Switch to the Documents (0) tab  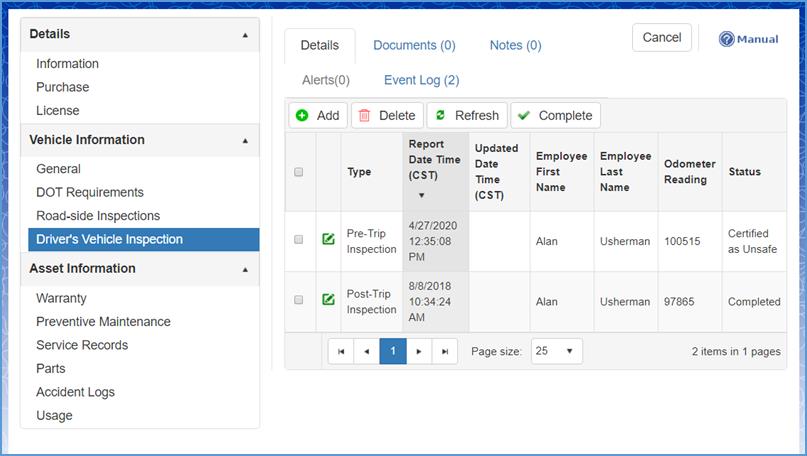click(414, 45)
